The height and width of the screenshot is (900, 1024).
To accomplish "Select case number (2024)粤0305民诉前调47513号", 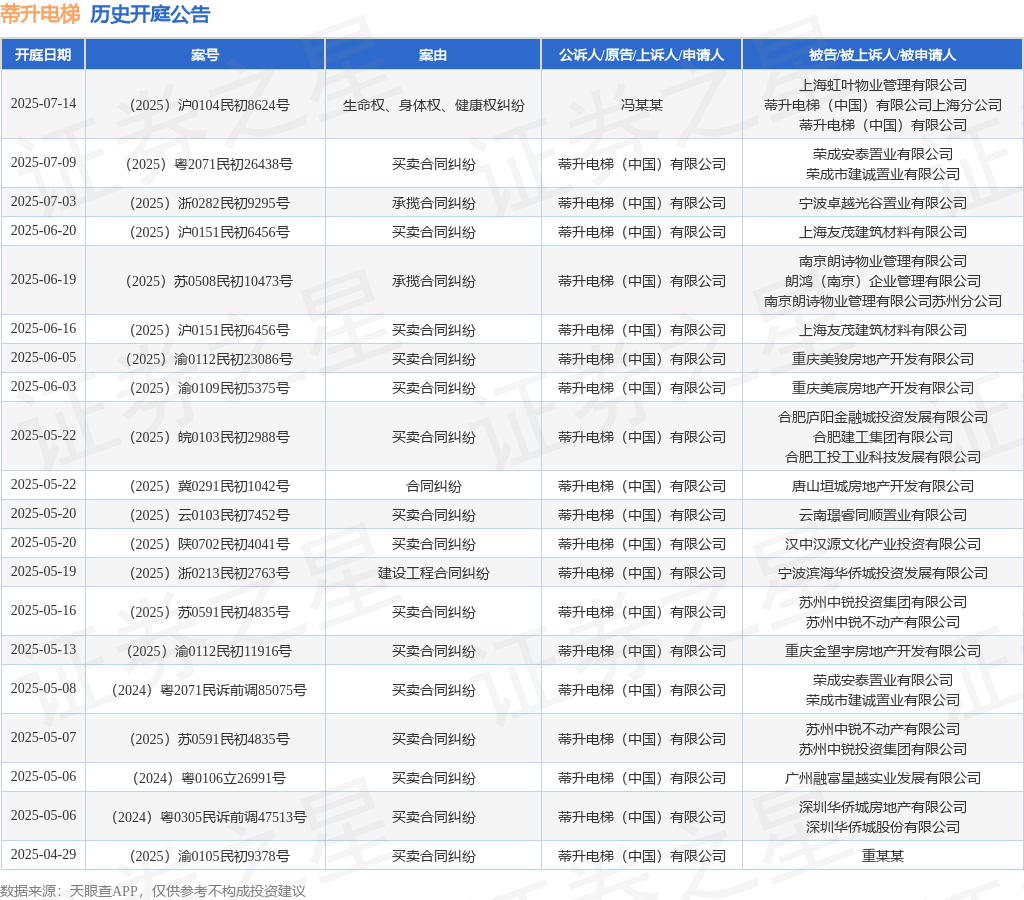I will point(209,817).
